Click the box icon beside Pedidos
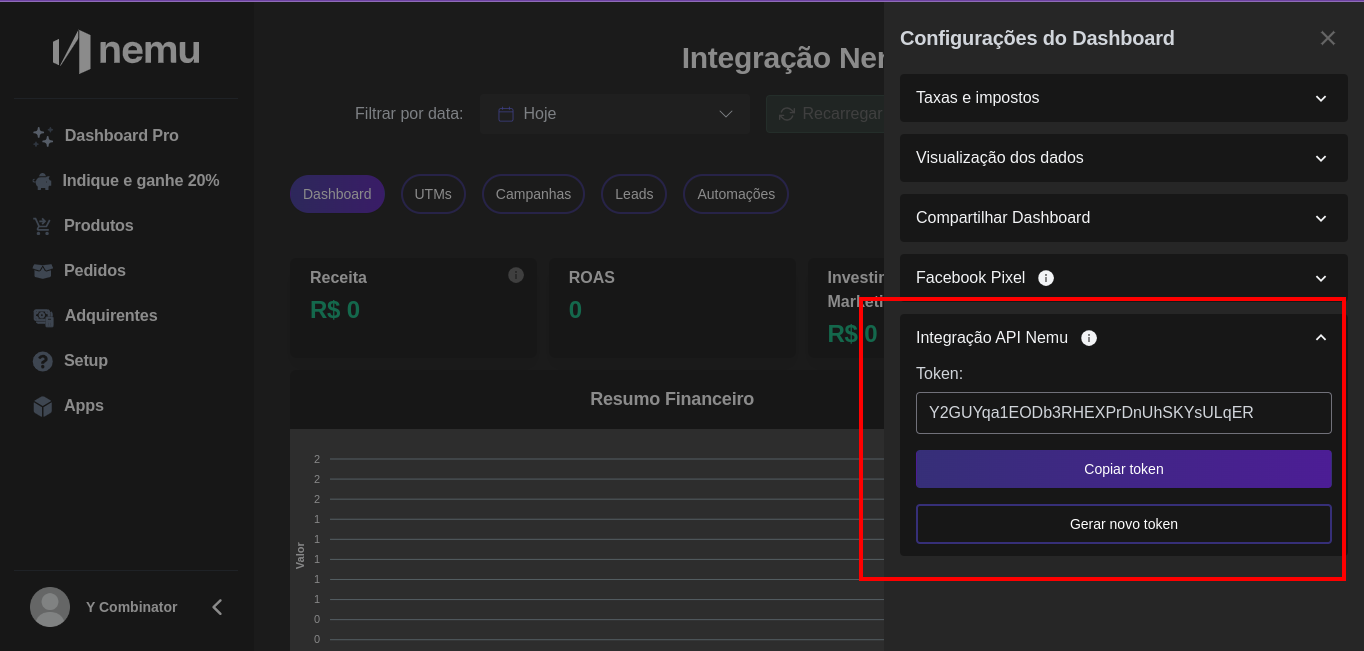Image resolution: width=1364 pixels, height=651 pixels. 42,271
